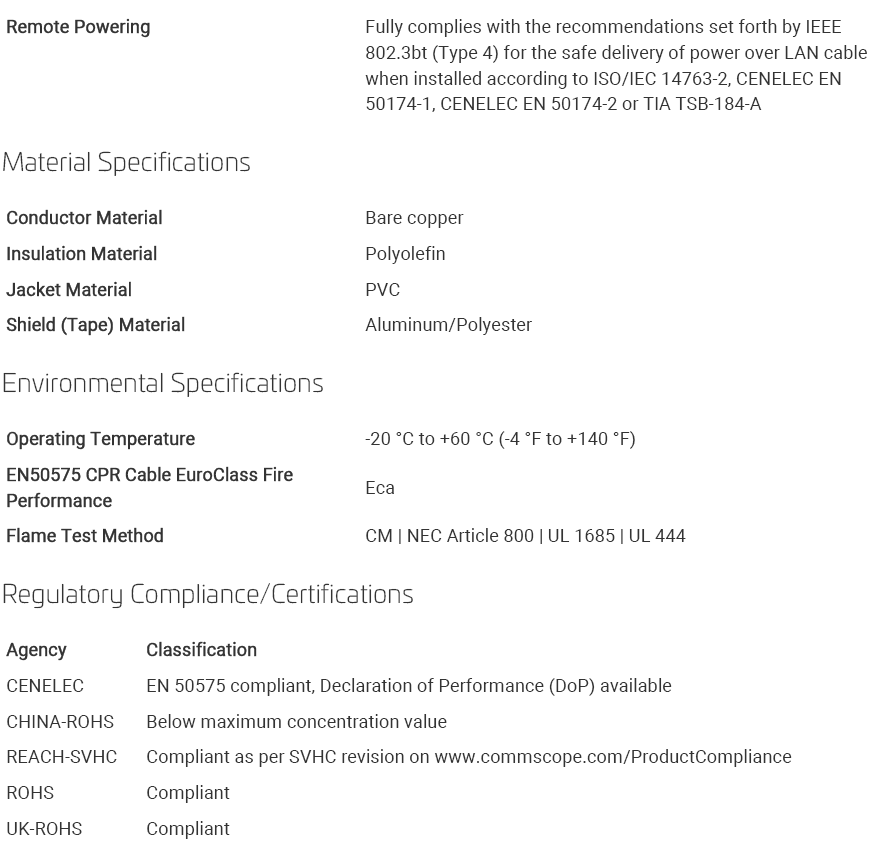879x843 pixels.
Task: Select the Insulation Material row label
Action: pos(81,254)
